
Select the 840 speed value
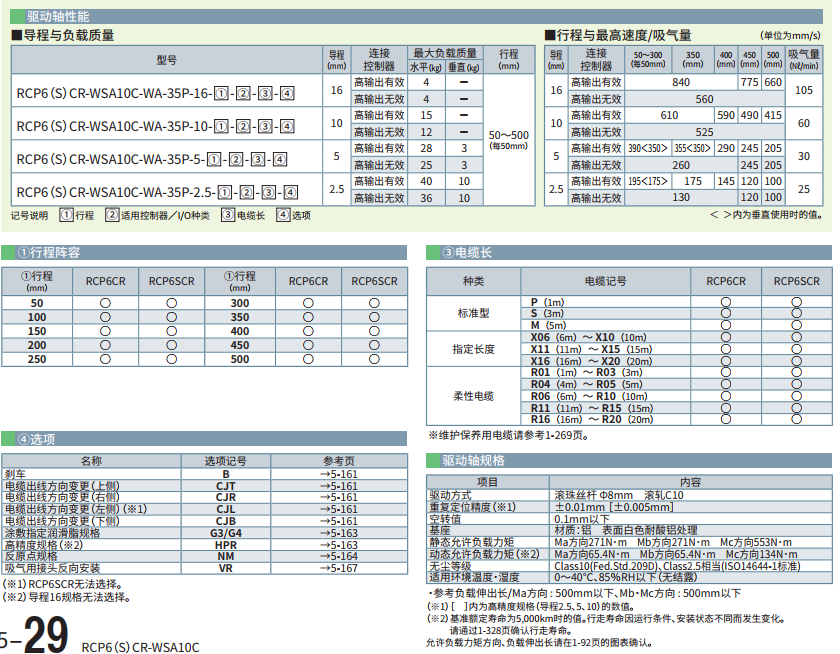[681, 82]
